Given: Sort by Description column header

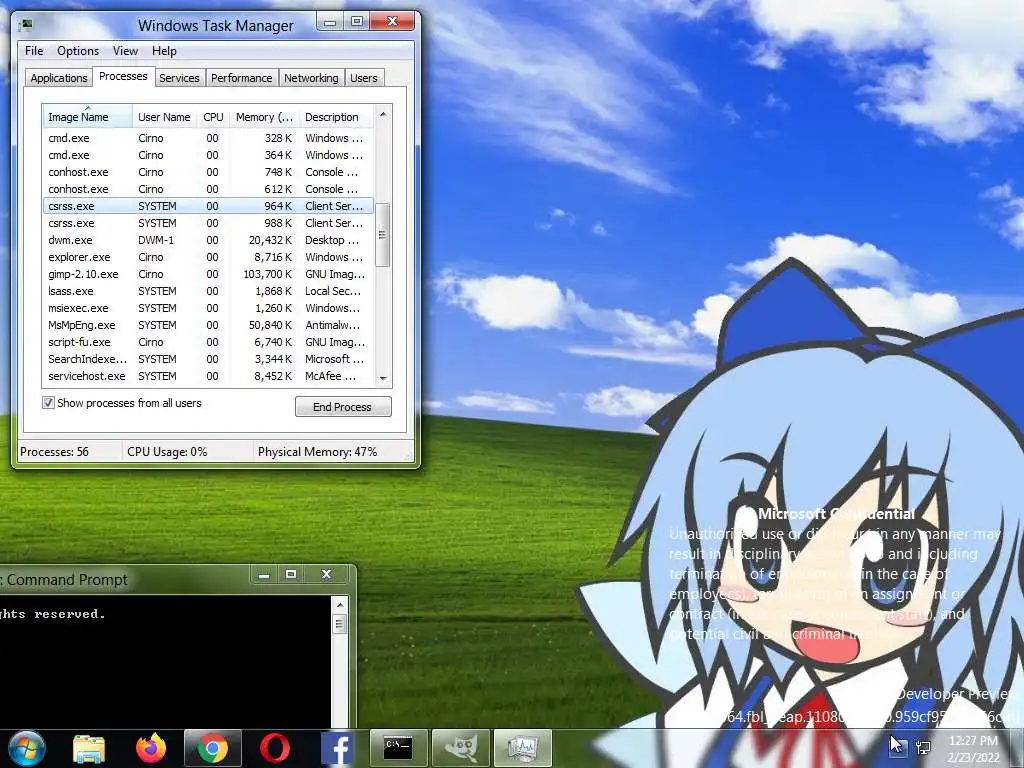Looking at the screenshot, I should 336,117.
